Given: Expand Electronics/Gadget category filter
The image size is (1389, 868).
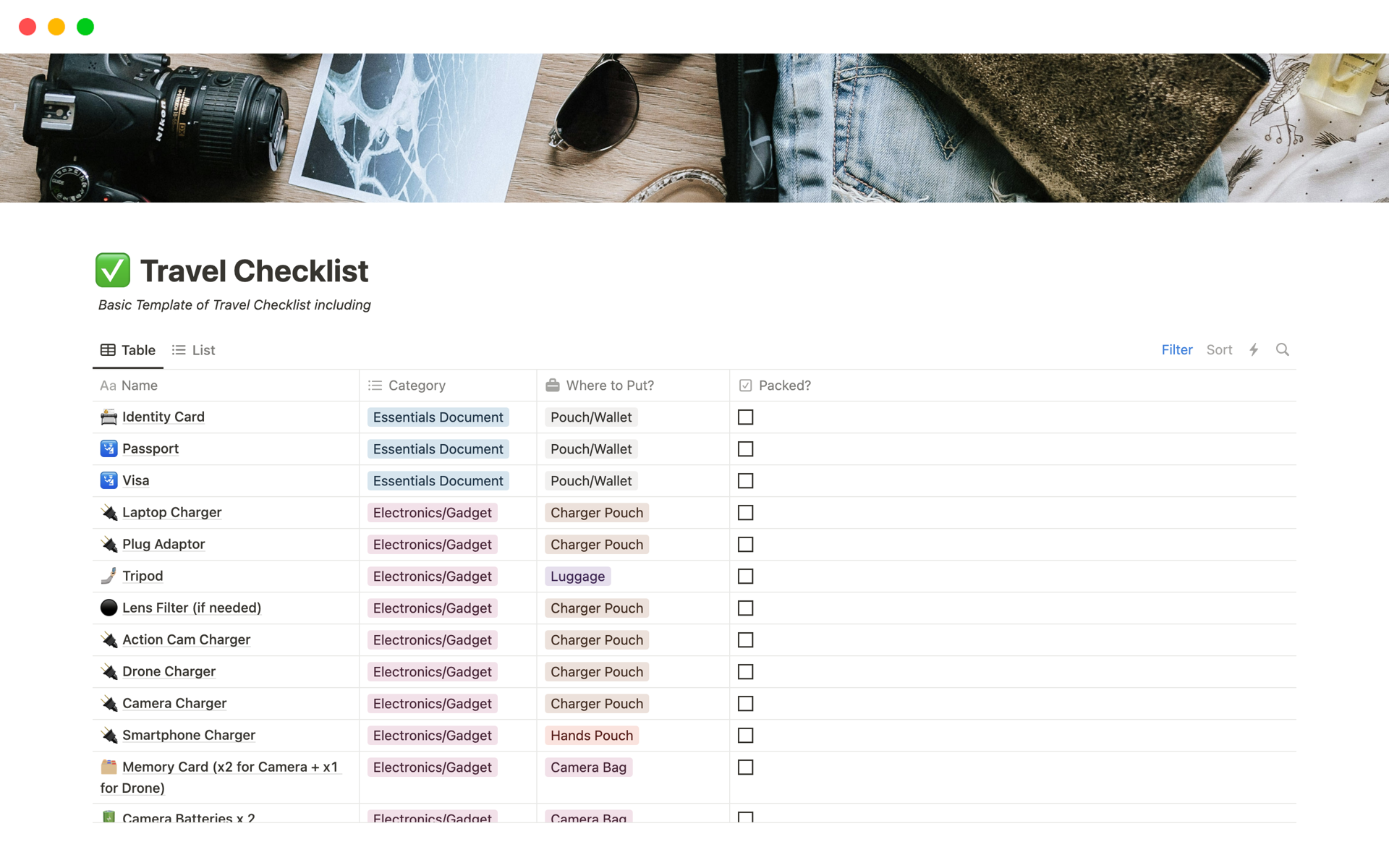Looking at the screenshot, I should pos(431,512).
